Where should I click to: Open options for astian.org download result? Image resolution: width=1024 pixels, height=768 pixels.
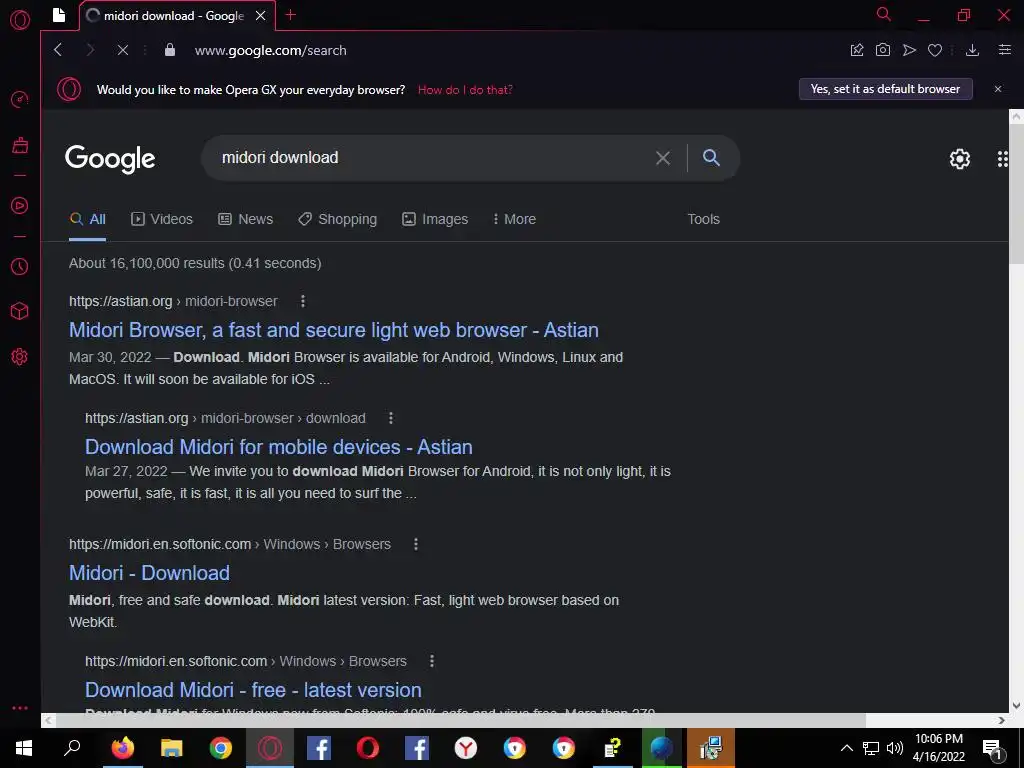pyautogui.click(x=391, y=418)
